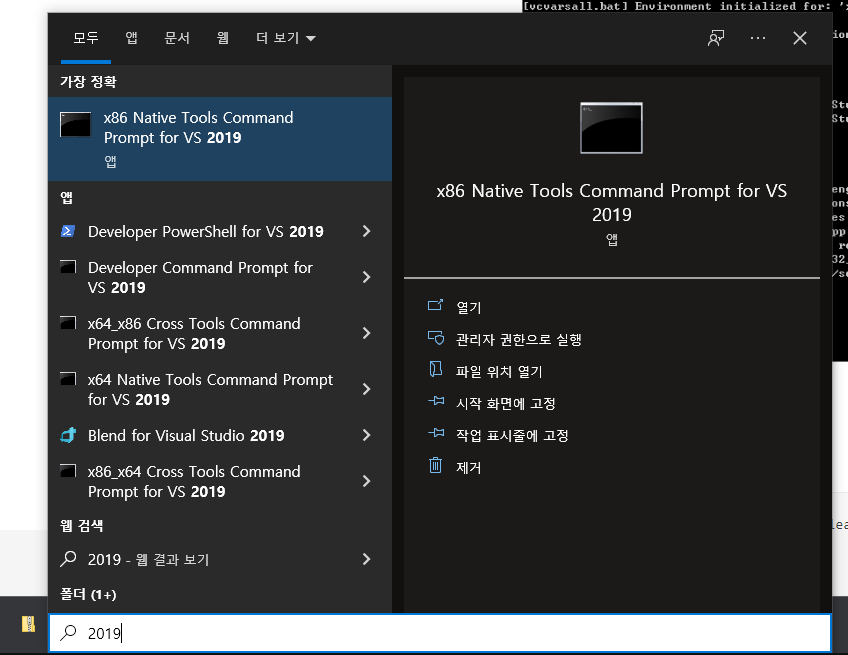
Task: Switch to the 모두 tab
Action: (x=86, y=38)
